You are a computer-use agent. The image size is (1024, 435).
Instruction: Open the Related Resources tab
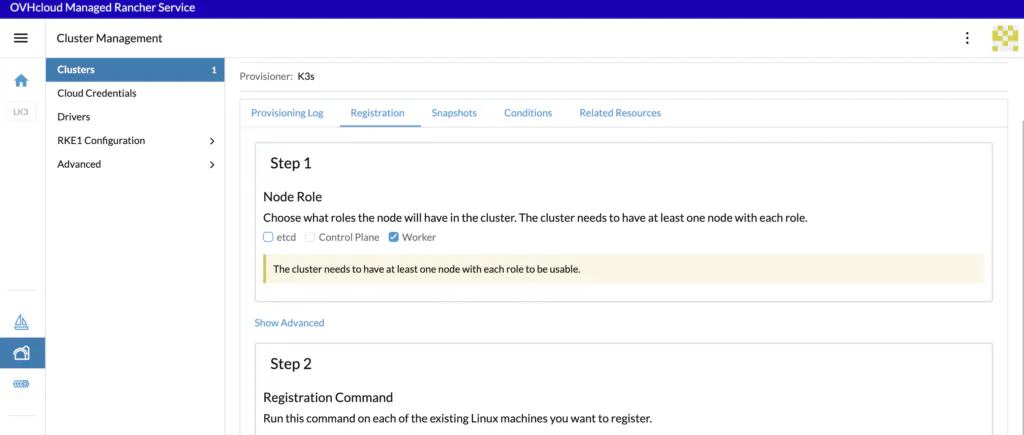[620, 113]
